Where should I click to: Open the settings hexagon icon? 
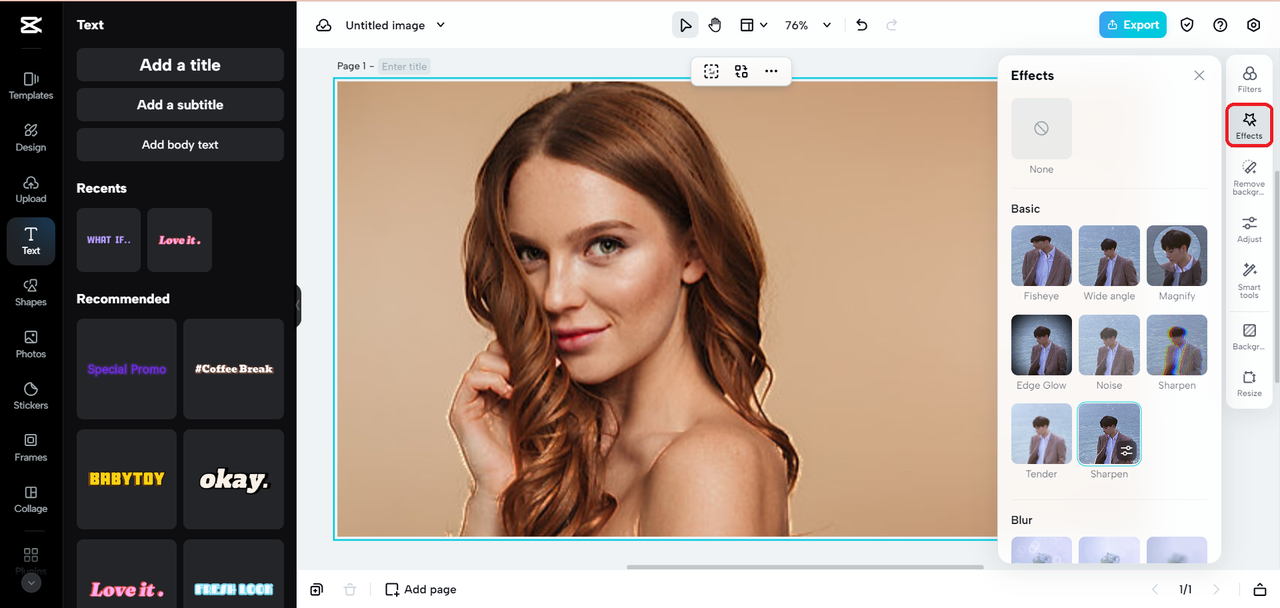click(x=1254, y=25)
